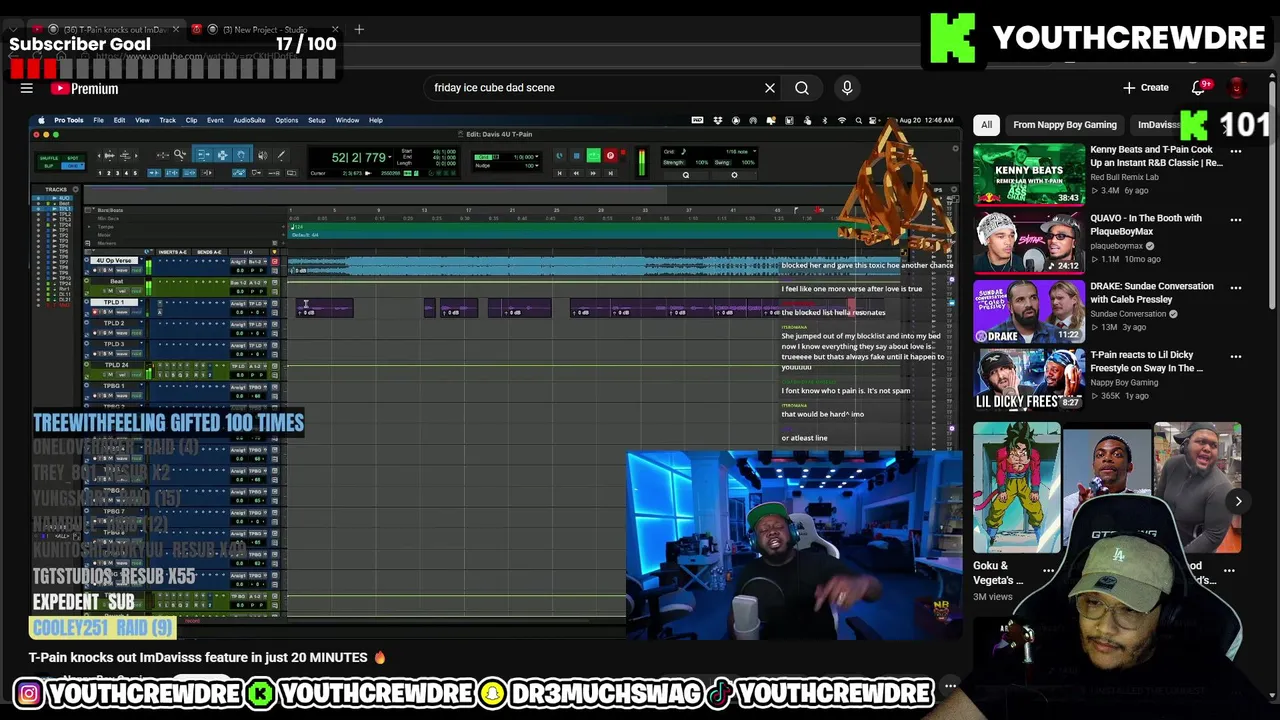Select the Pencil tool in Pro Tools
The image size is (1280, 720).
tap(281, 155)
